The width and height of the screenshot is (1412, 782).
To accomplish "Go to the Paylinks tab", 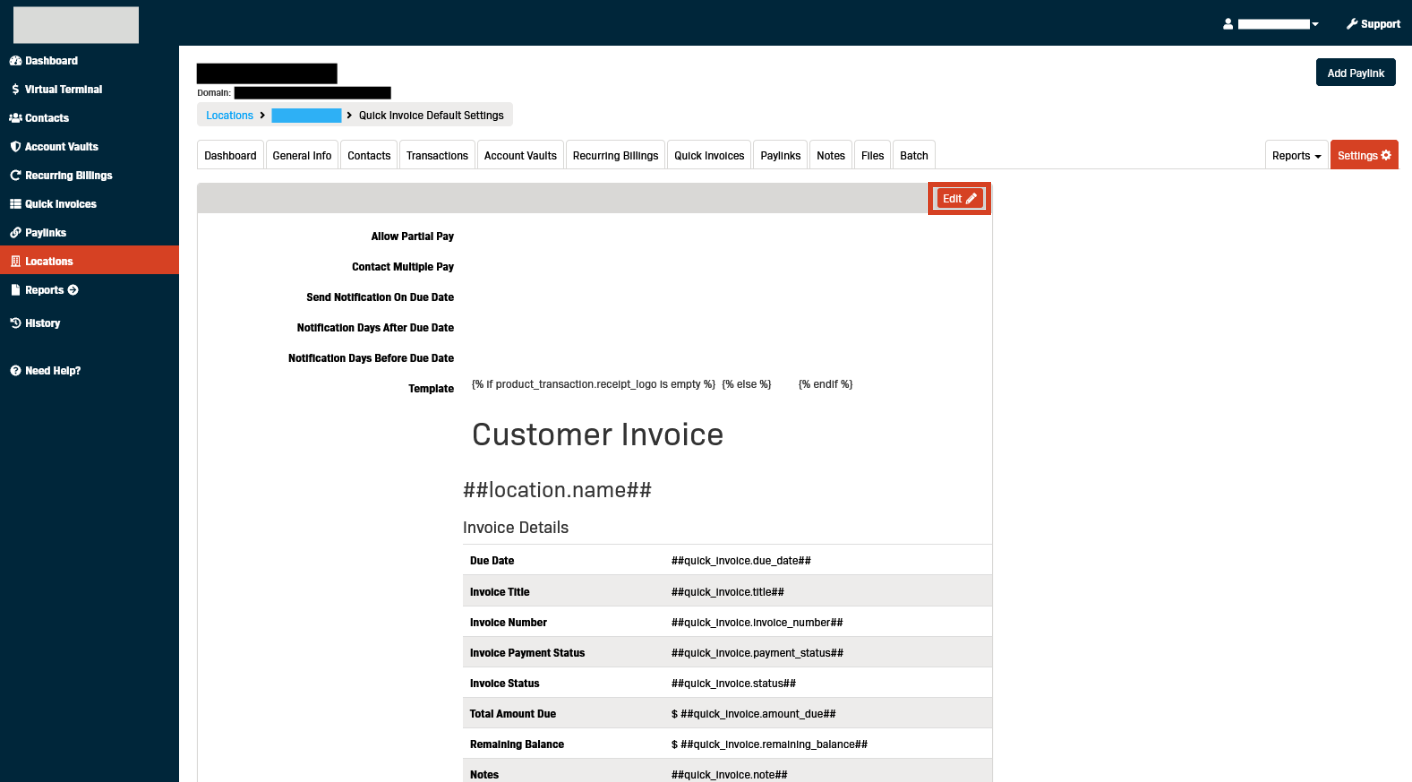I will (x=780, y=156).
